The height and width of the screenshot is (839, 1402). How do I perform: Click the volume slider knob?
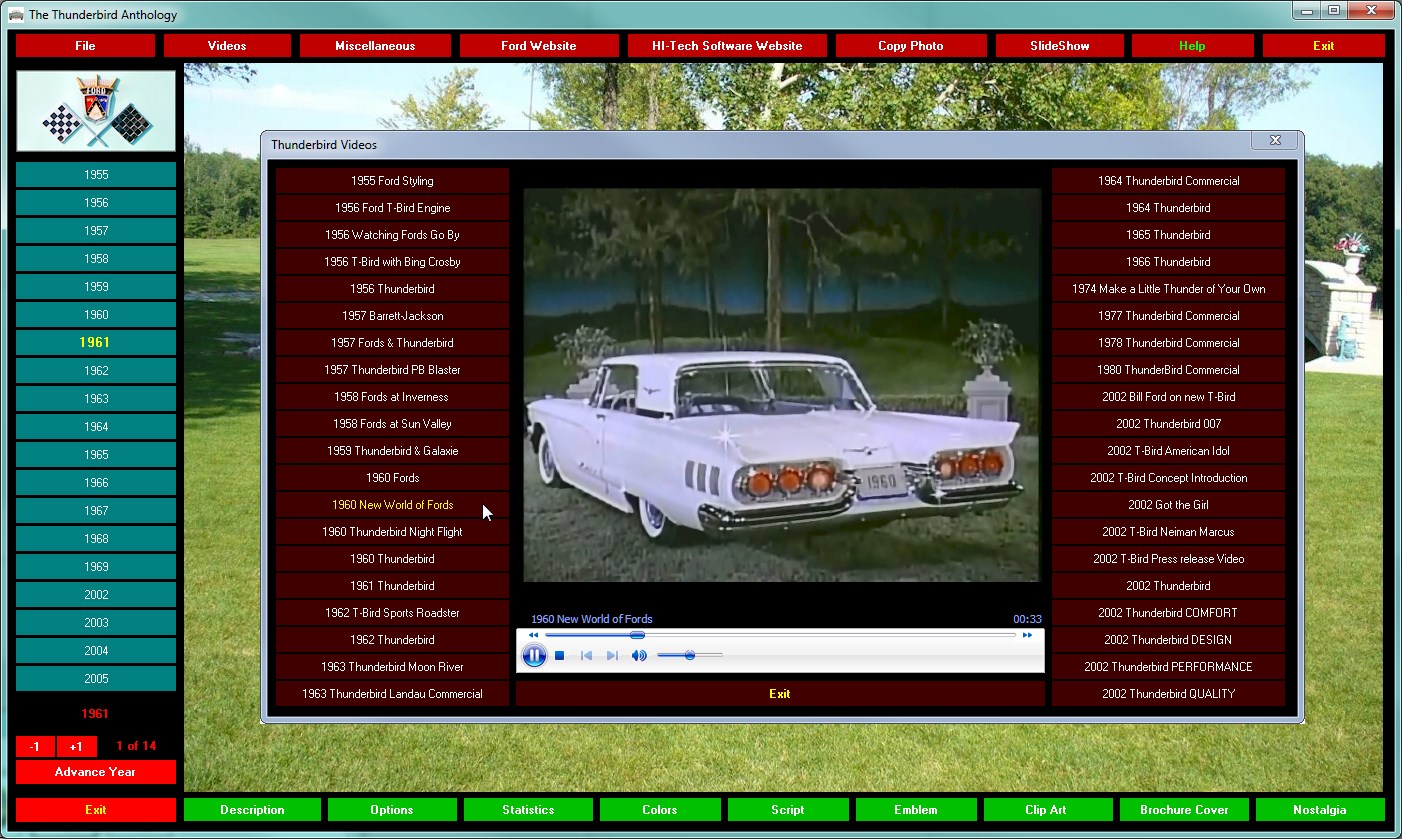690,656
